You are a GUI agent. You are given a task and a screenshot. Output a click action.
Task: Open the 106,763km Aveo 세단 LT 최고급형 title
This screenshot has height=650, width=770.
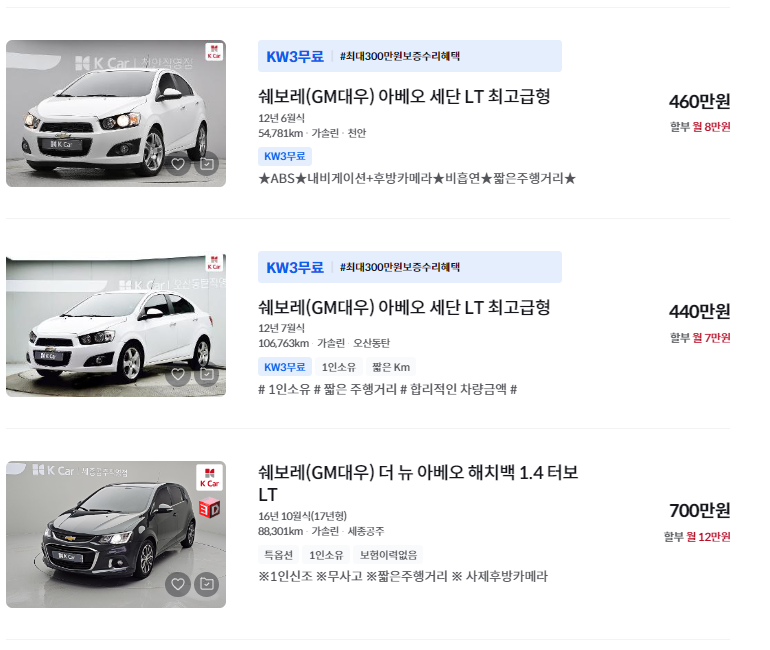404,308
